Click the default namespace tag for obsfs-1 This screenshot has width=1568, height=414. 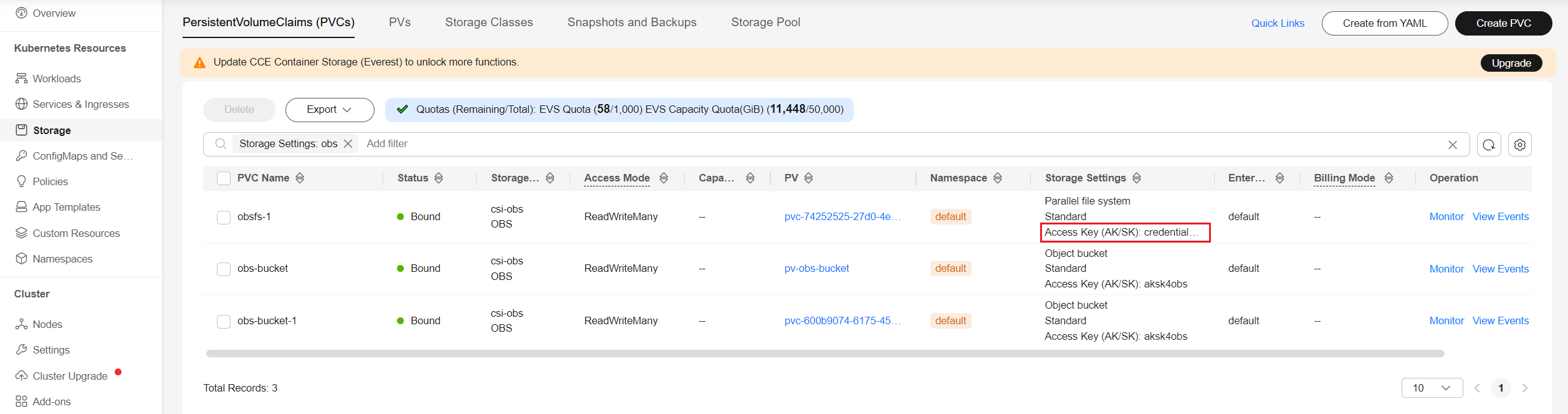(950, 216)
